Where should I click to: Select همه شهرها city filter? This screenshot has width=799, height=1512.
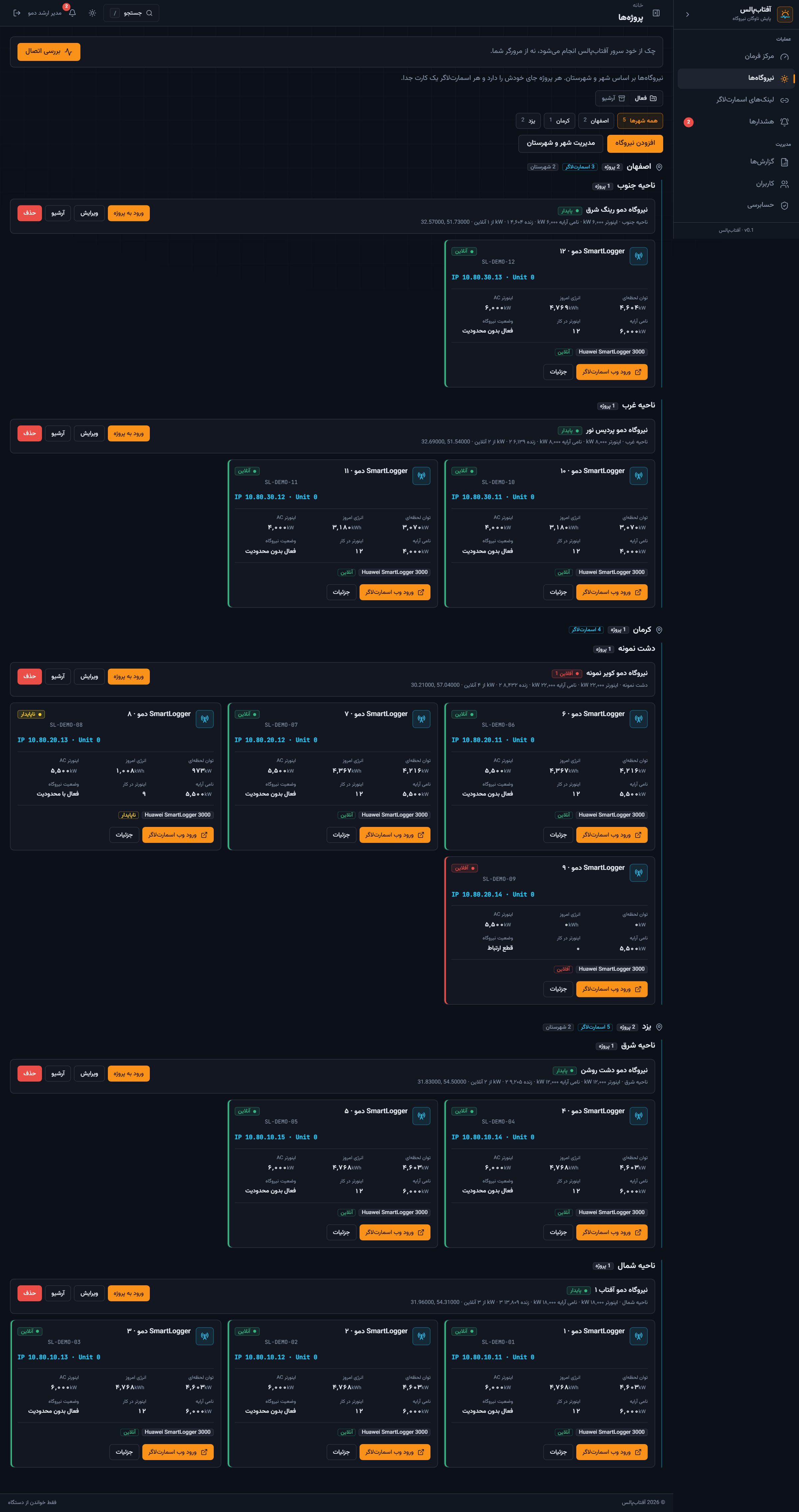click(x=640, y=120)
